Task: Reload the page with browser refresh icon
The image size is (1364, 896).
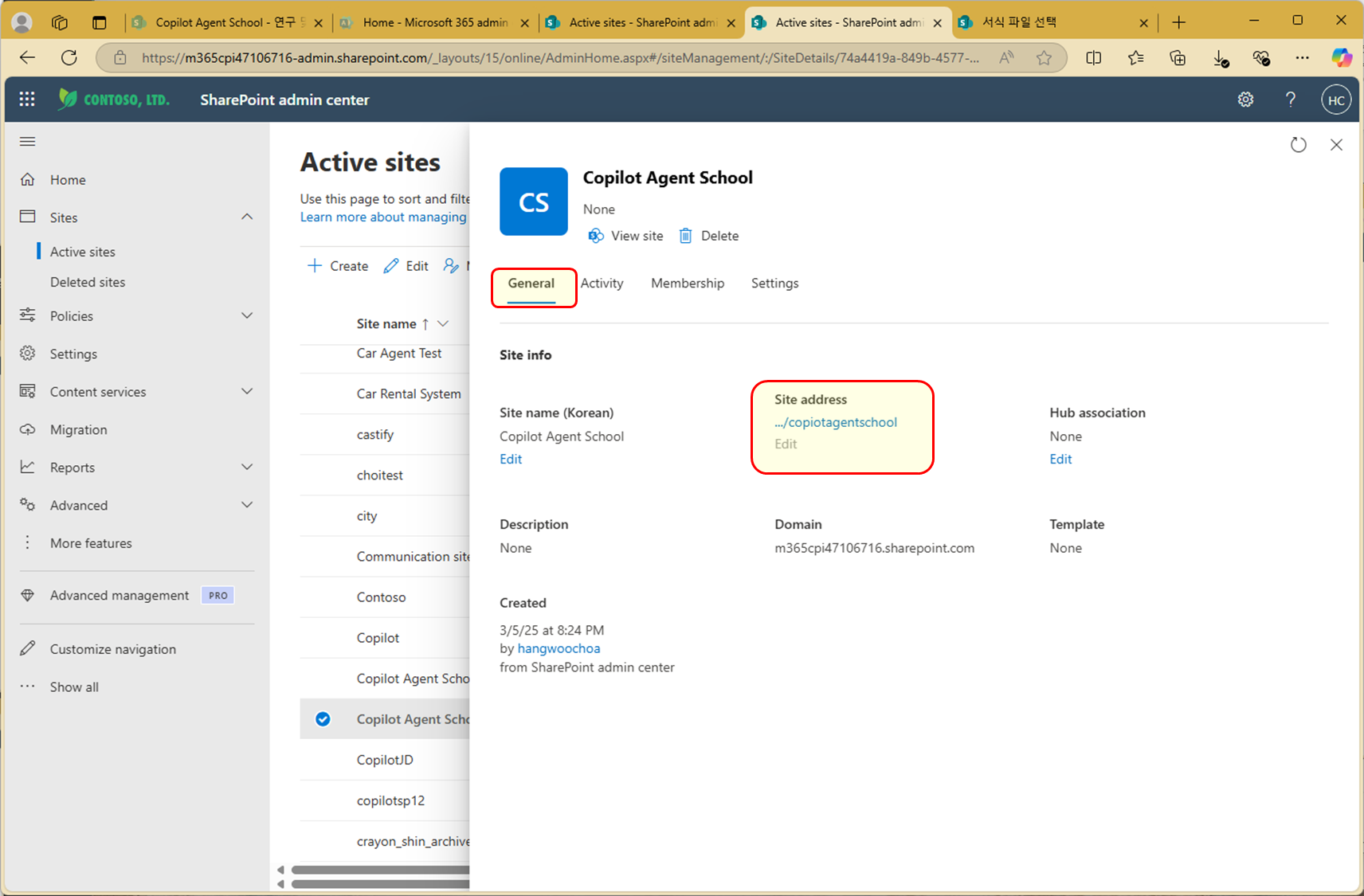Action: [x=69, y=57]
